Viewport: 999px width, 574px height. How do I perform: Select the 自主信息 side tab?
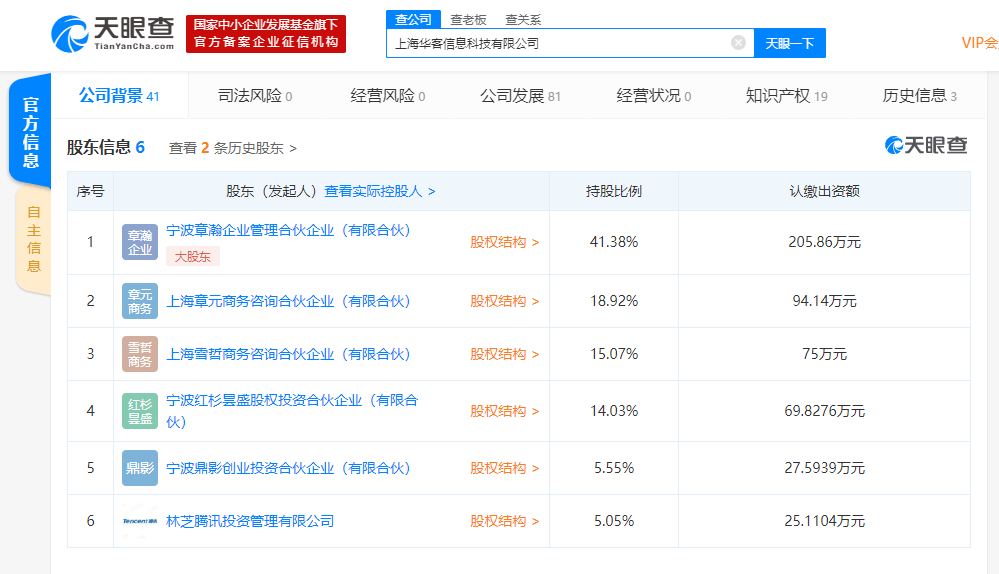click(33, 240)
